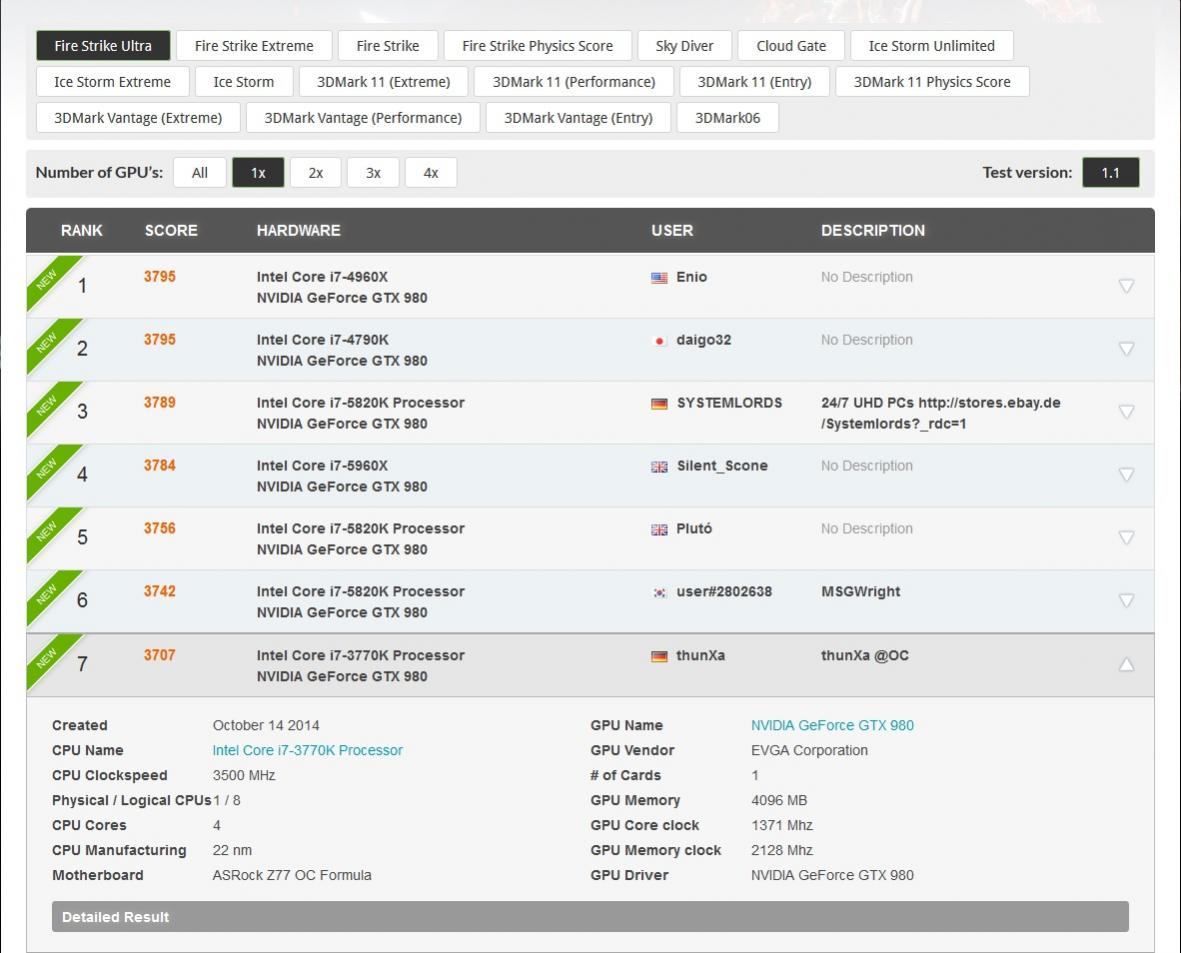The width and height of the screenshot is (1181, 953).
Task: Filter results to 1x GPU
Action: tap(258, 173)
